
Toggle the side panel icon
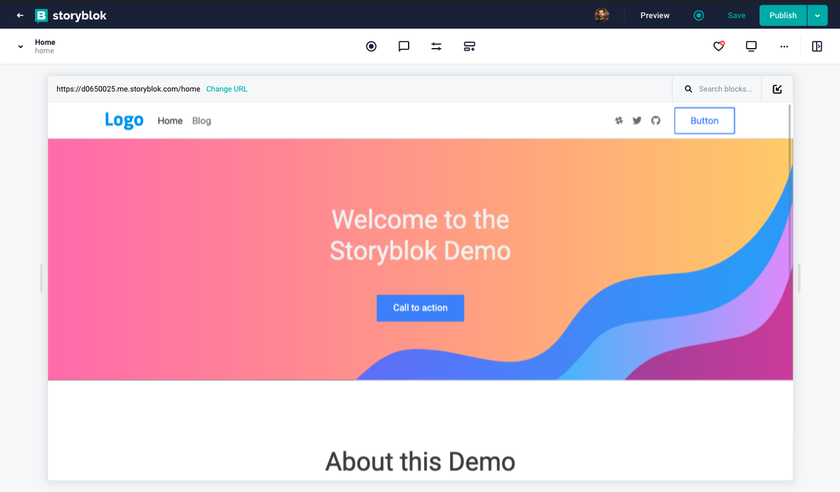pyautogui.click(x=817, y=47)
